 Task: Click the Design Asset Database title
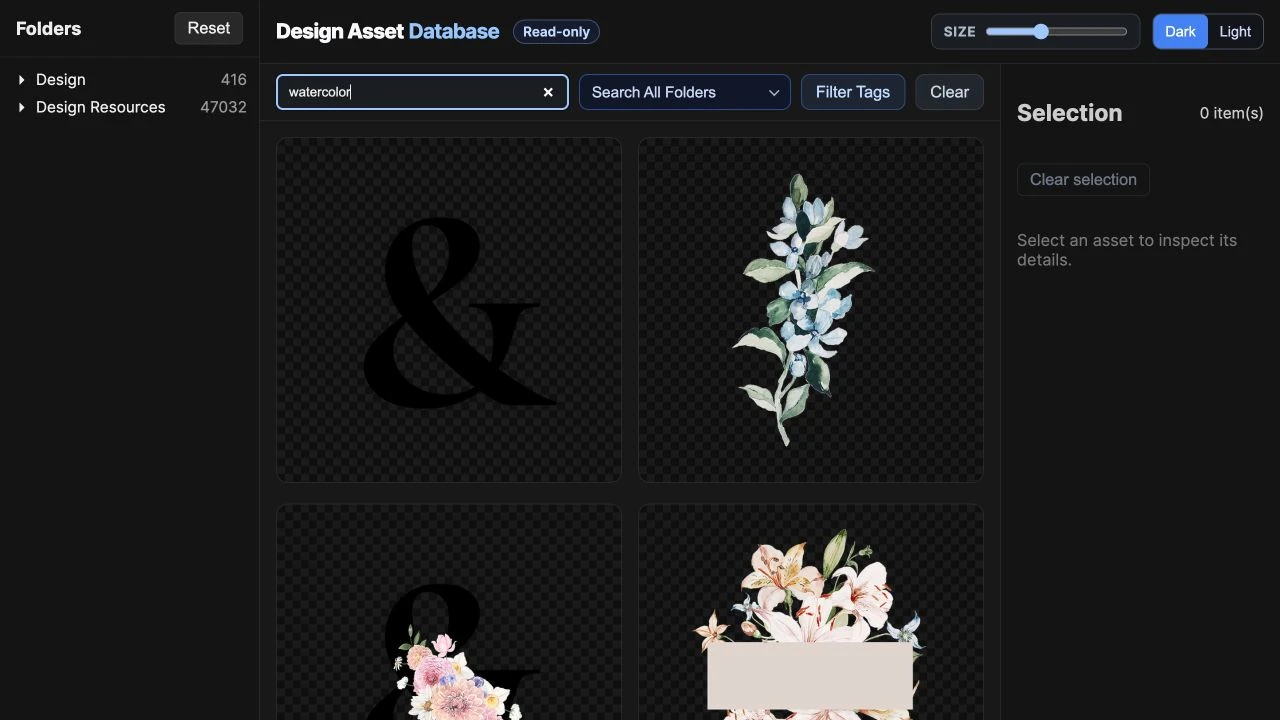tap(387, 31)
